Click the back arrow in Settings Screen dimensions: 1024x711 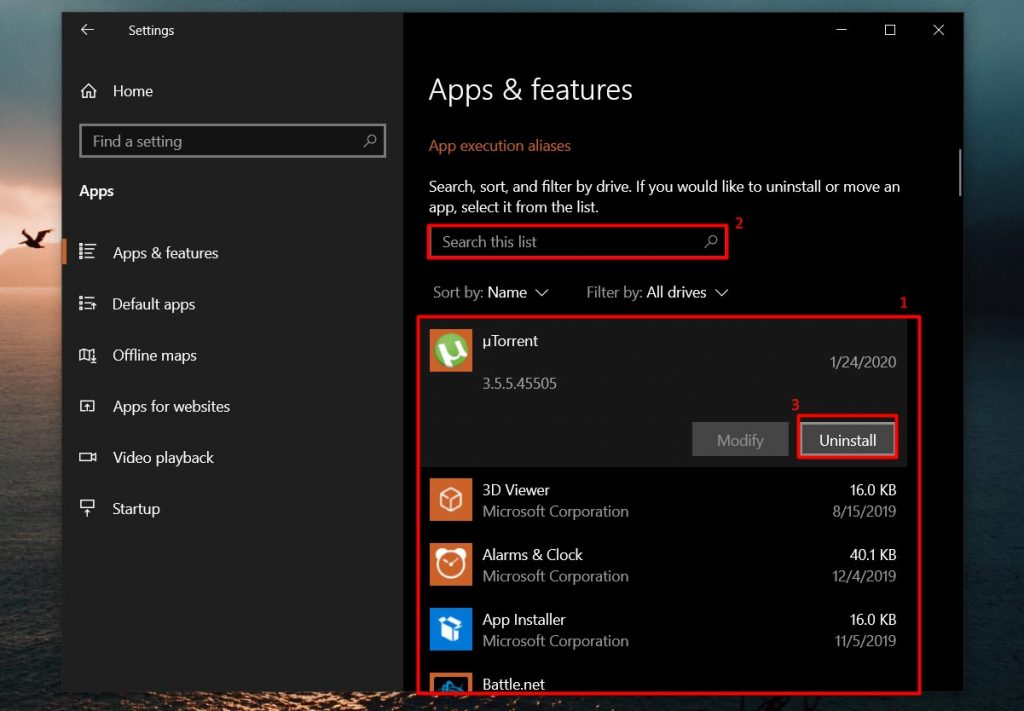(87, 30)
